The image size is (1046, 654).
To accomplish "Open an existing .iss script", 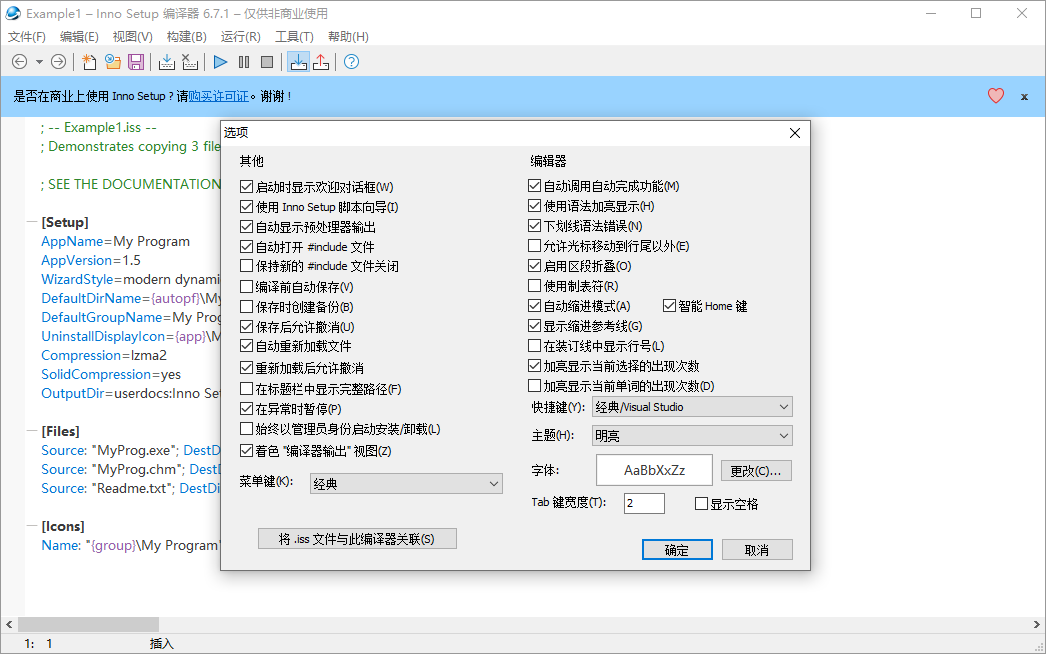I will pyautogui.click(x=112, y=61).
